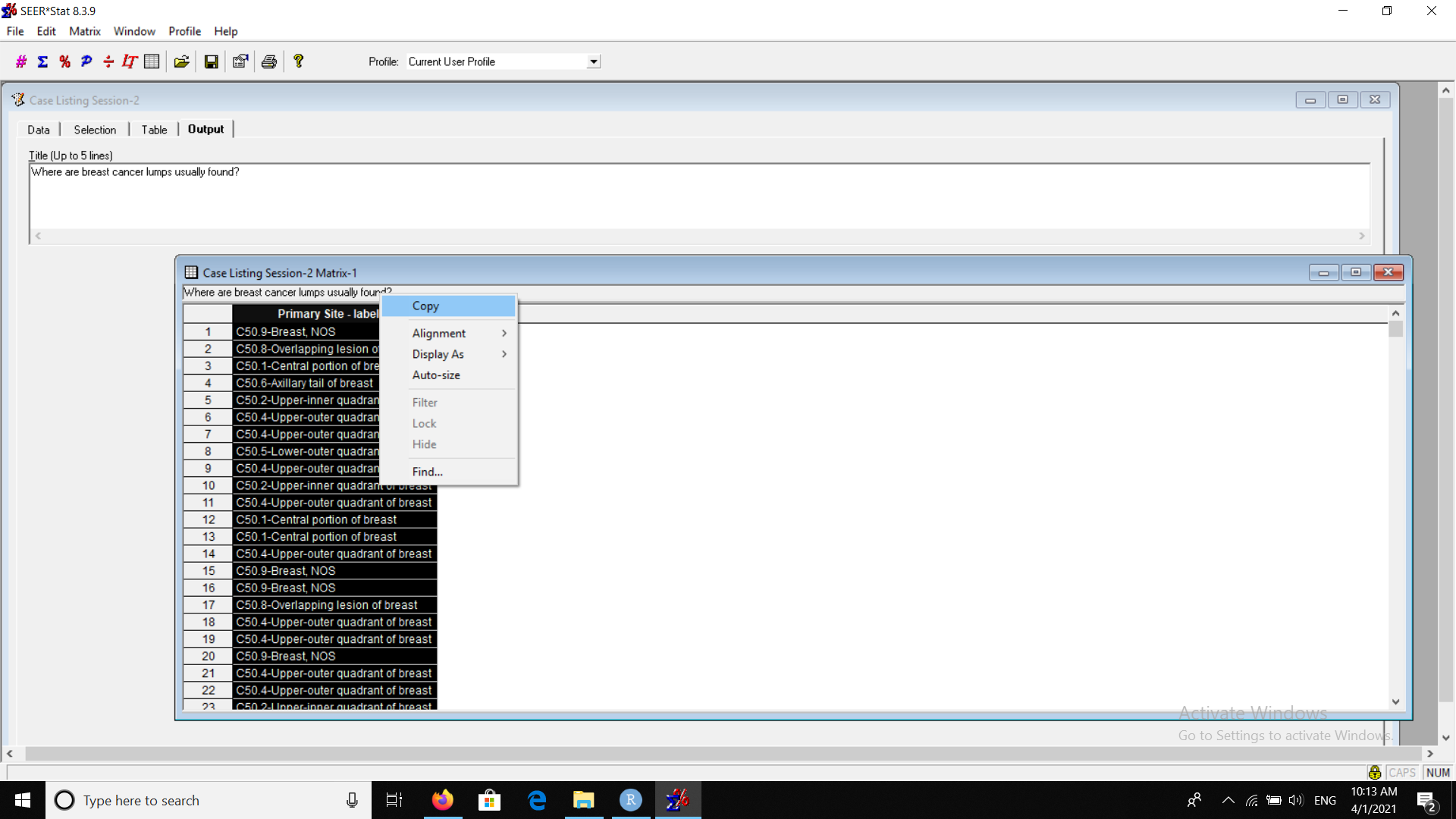Click the printer icon in toolbar
1456x819 pixels.
click(x=268, y=61)
